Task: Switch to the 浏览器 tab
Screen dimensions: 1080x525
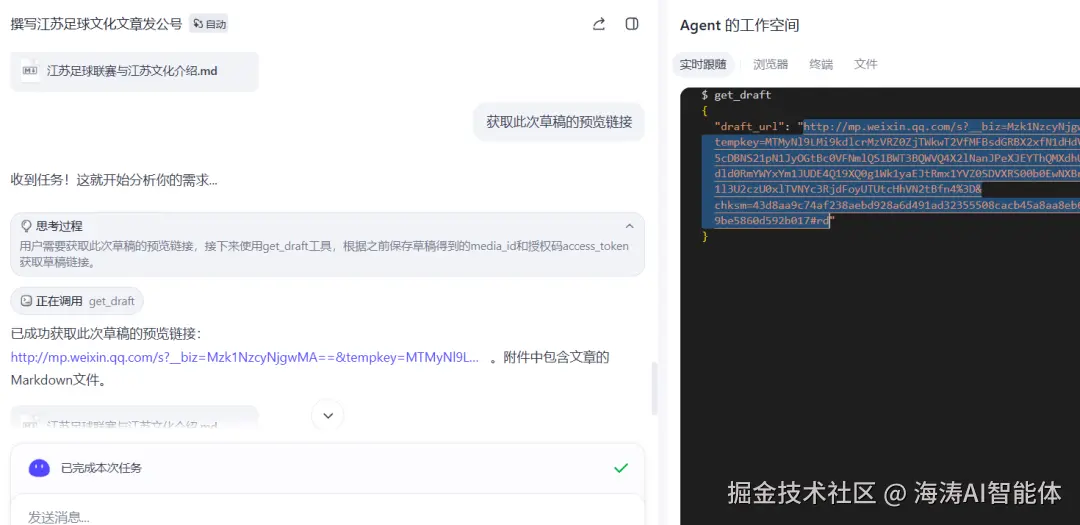Action: coord(770,65)
